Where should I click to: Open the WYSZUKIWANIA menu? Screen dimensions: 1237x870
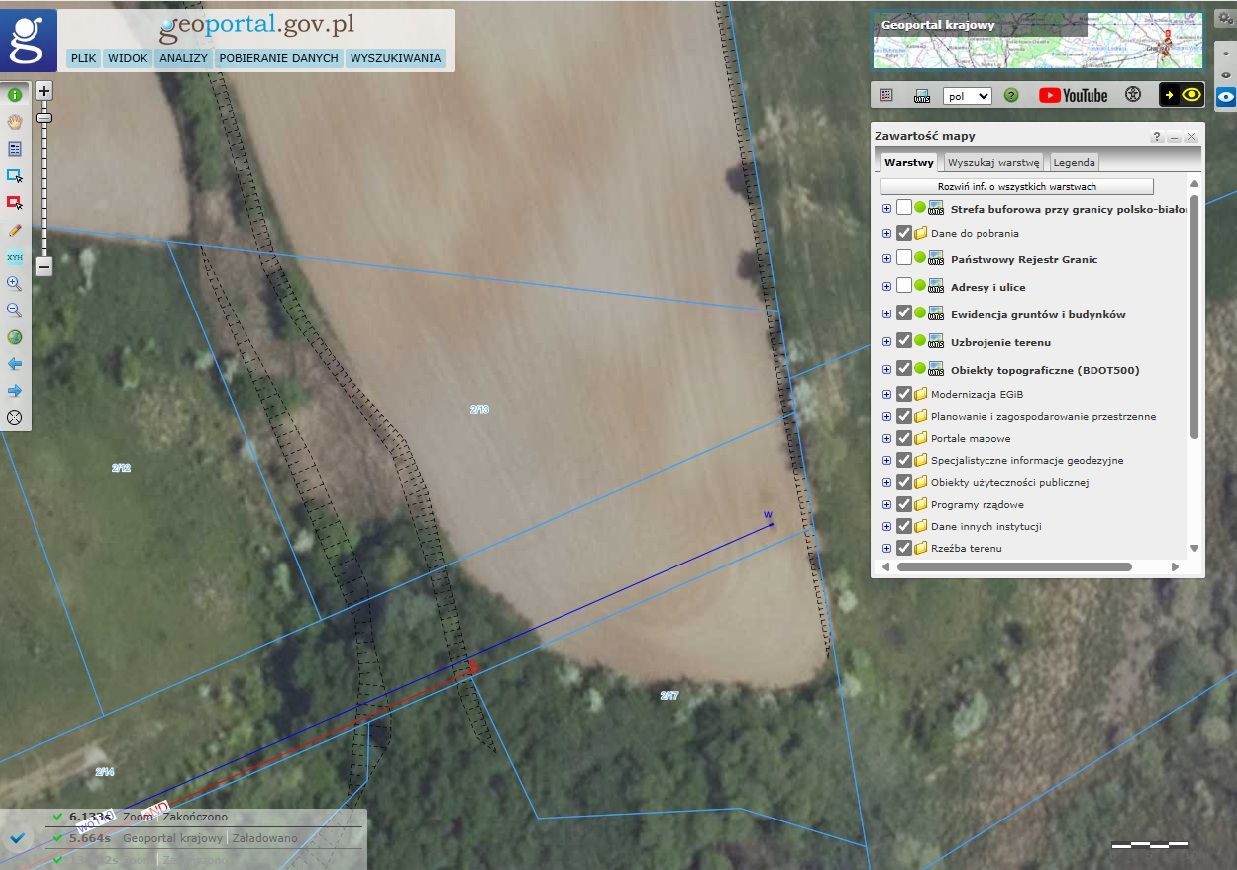pyautogui.click(x=395, y=58)
